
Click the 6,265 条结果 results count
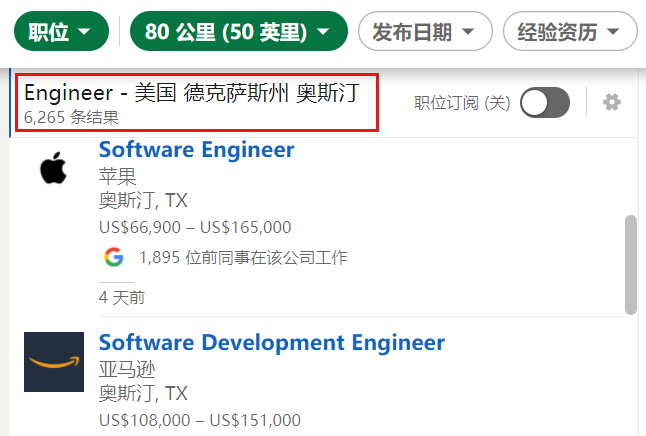pos(71,117)
